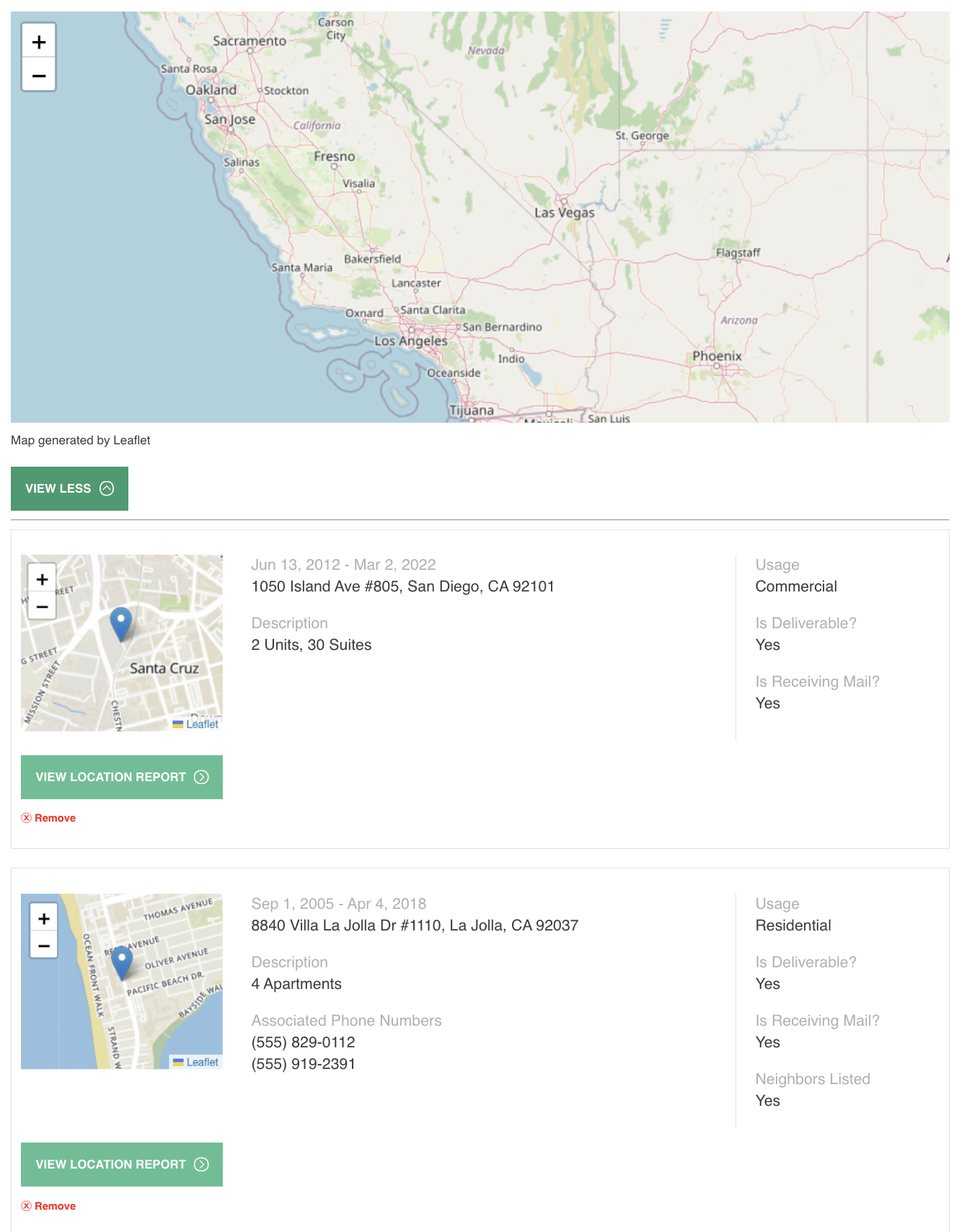Click the date range Sep 1, 2005 - Apr 4, 2018
This screenshot has width=972, height=1232.
(x=338, y=904)
